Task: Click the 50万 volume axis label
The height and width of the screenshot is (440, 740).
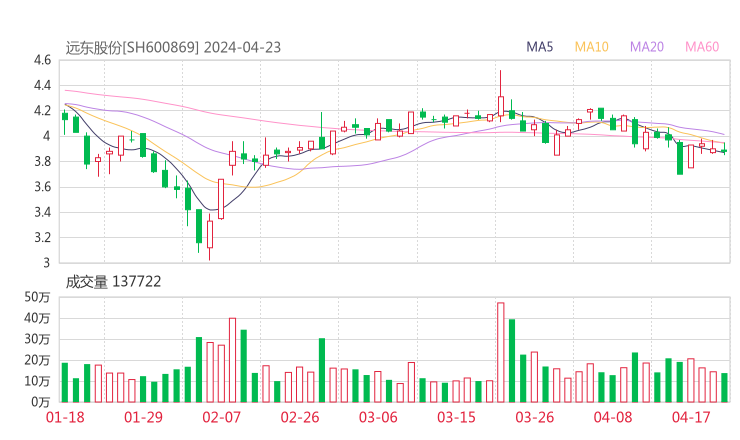Action: [37, 297]
